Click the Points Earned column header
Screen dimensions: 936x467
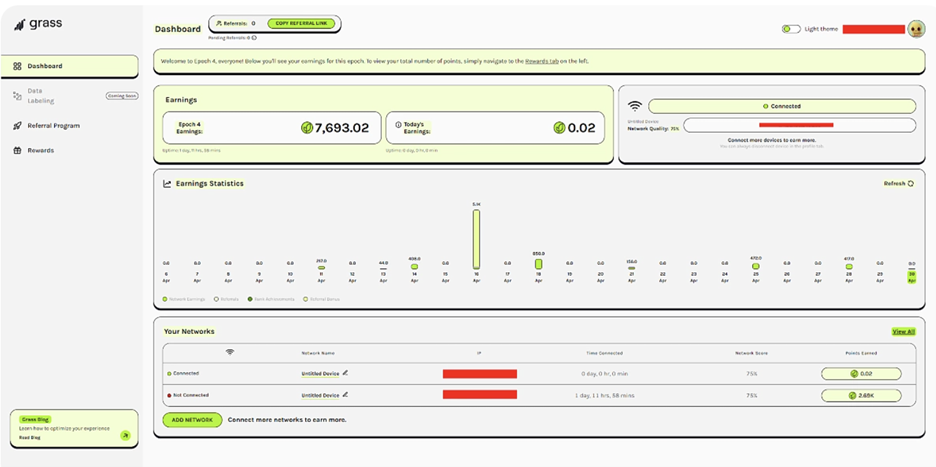861,353
